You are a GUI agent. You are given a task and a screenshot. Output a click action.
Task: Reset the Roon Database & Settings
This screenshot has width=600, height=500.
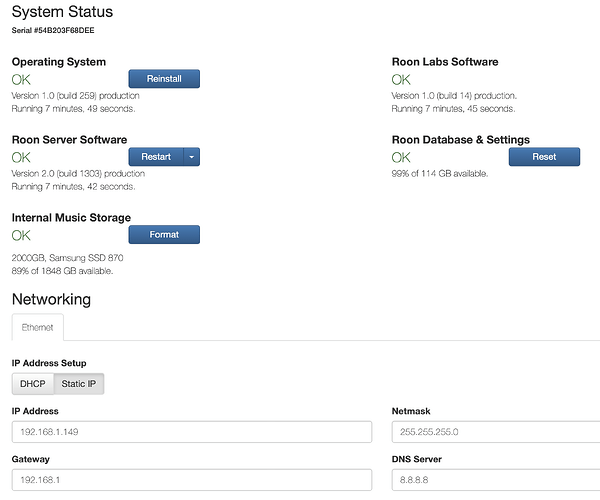click(544, 157)
